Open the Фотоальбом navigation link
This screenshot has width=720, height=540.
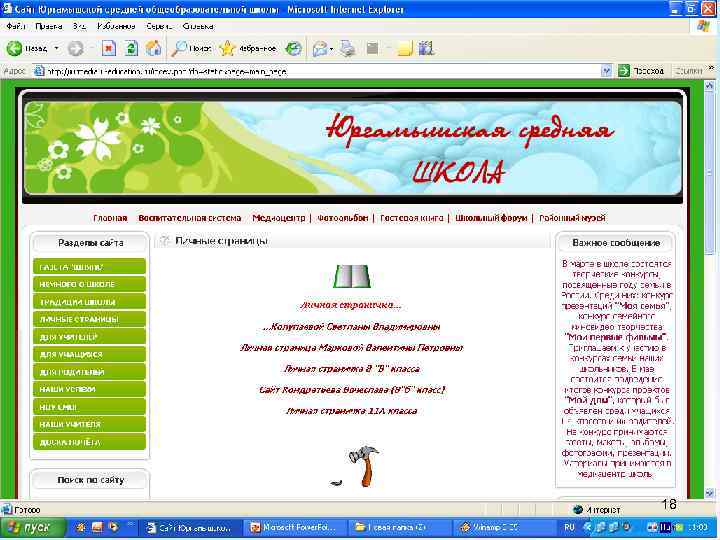[343, 218]
